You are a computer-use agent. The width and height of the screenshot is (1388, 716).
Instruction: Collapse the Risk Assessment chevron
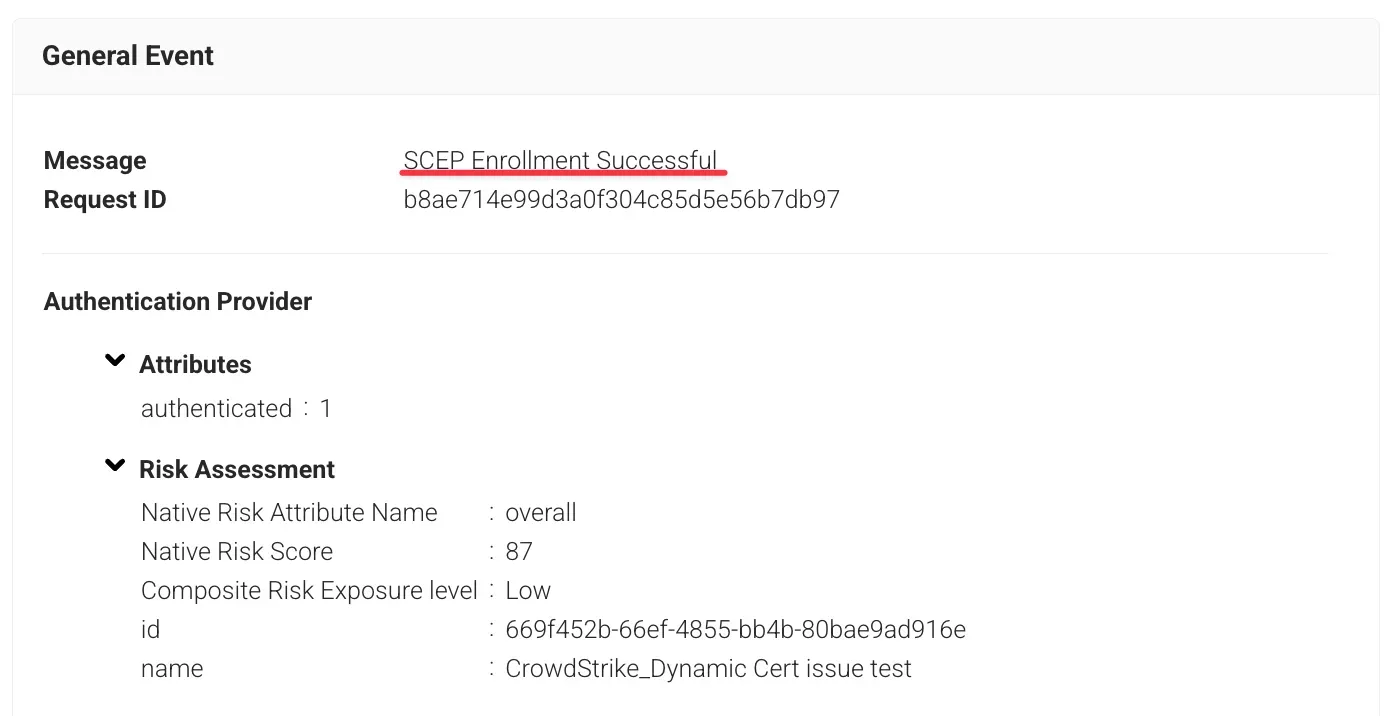[x=116, y=466]
